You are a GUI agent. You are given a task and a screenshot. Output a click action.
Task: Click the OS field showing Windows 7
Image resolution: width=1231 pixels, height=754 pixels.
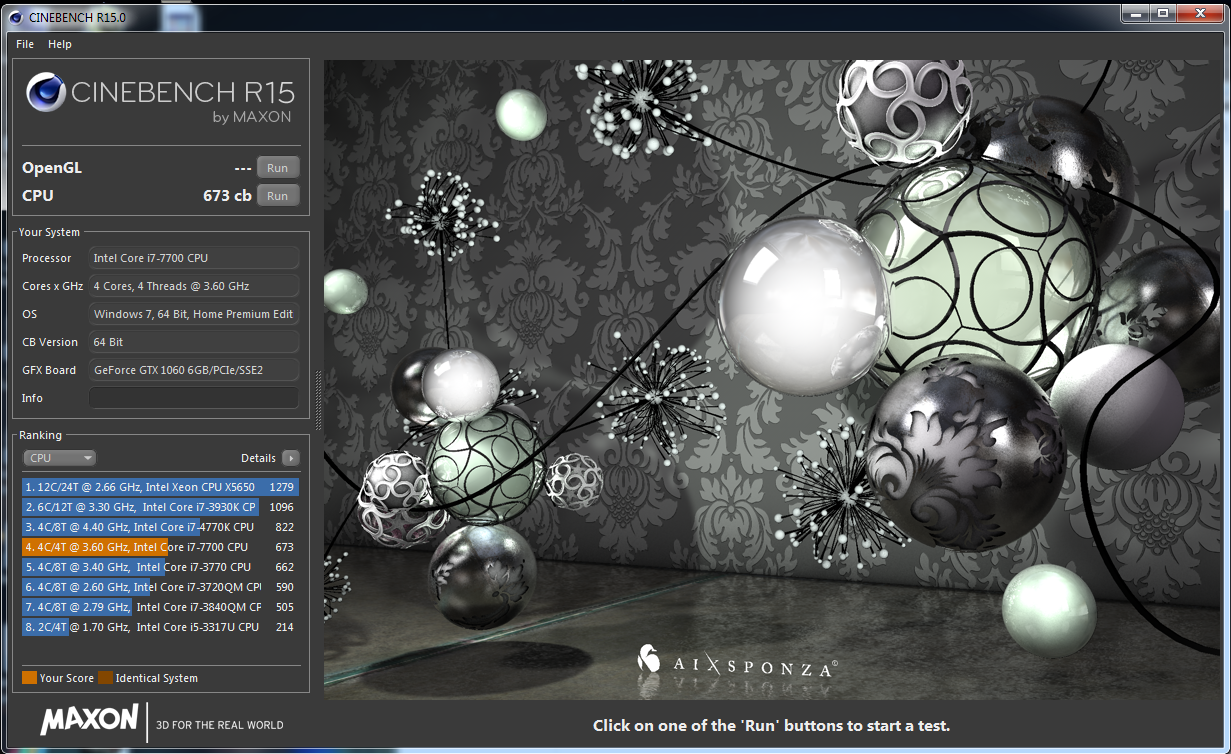point(194,314)
